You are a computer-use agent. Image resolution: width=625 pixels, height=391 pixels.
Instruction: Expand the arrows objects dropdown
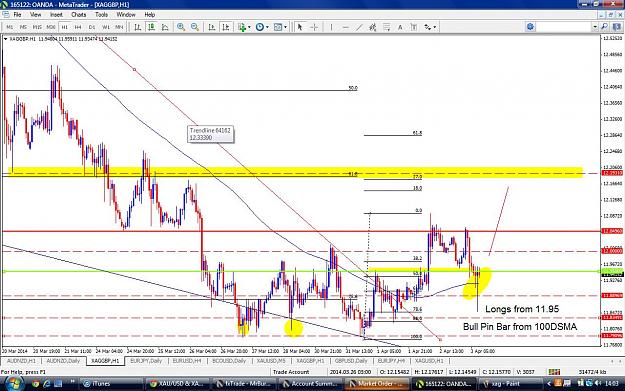coord(434,27)
